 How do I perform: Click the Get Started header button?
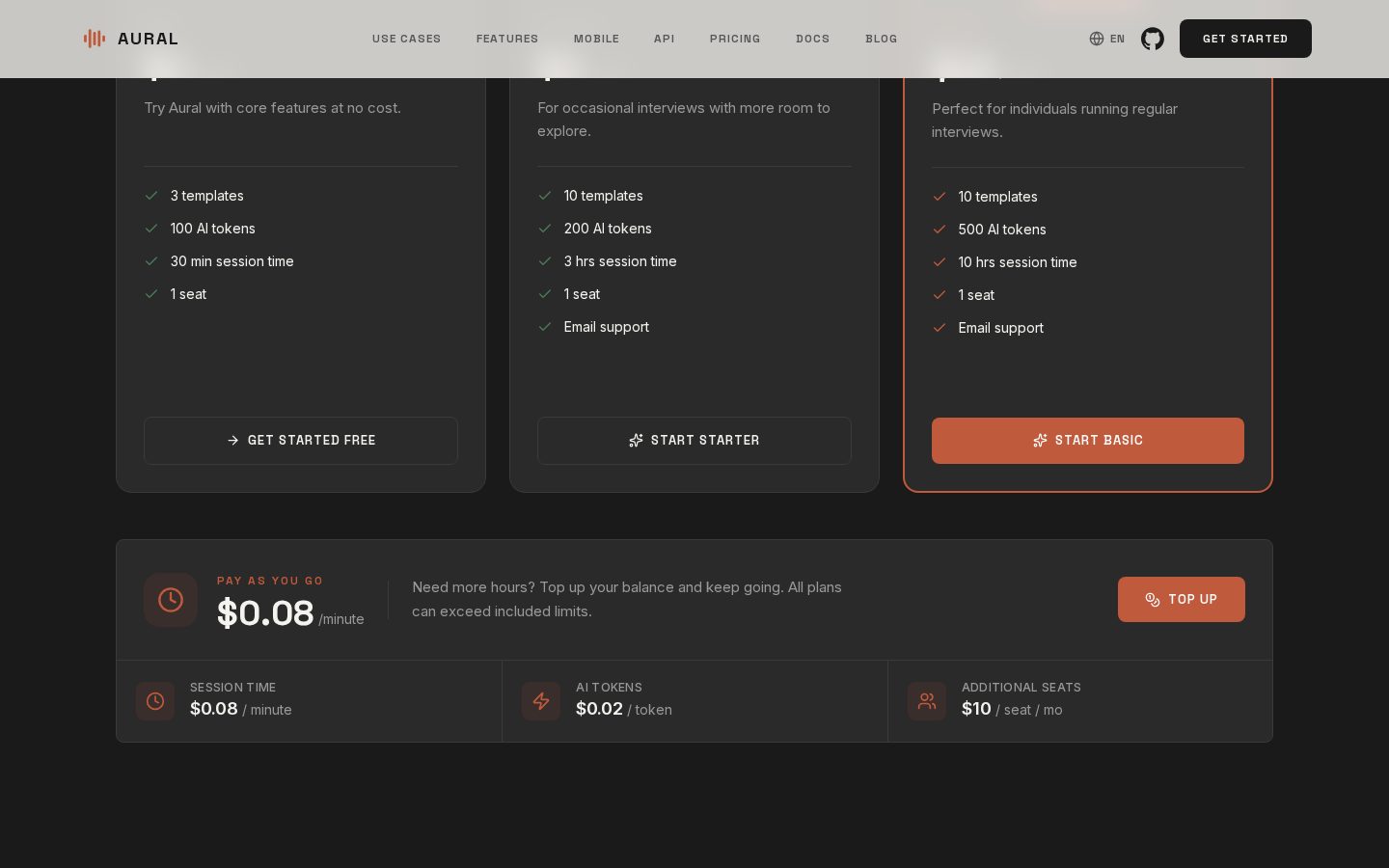(1245, 39)
